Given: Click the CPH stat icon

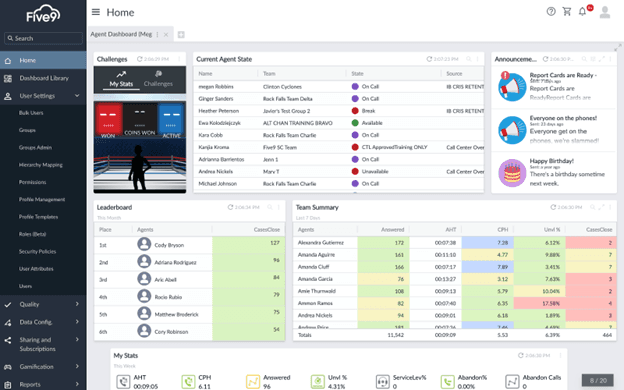Looking at the screenshot, I should [x=188, y=382].
